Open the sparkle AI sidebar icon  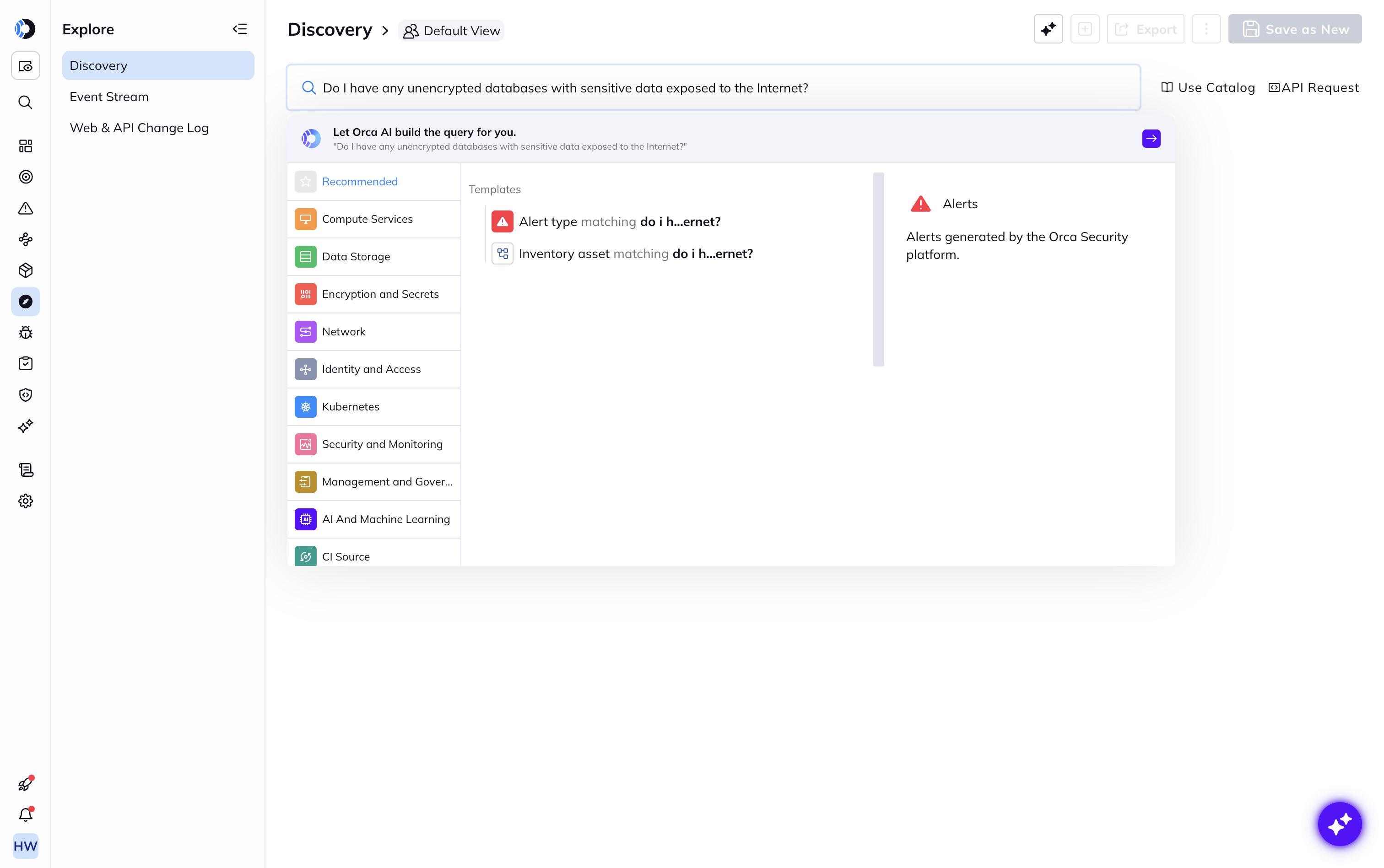[x=25, y=426]
